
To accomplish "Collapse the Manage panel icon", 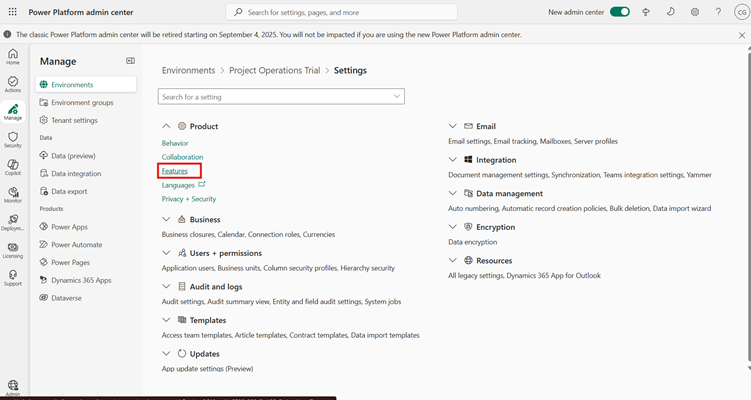I will pos(130,61).
